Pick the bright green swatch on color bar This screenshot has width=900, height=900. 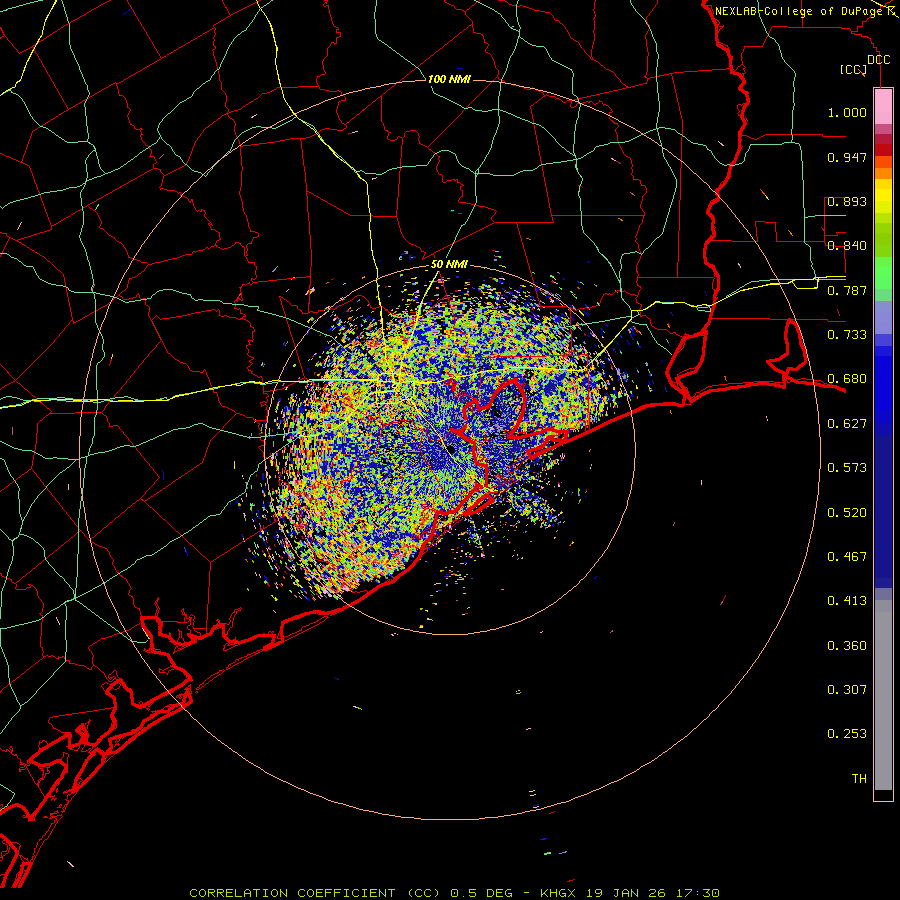pyautogui.click(x=883, y=273)
